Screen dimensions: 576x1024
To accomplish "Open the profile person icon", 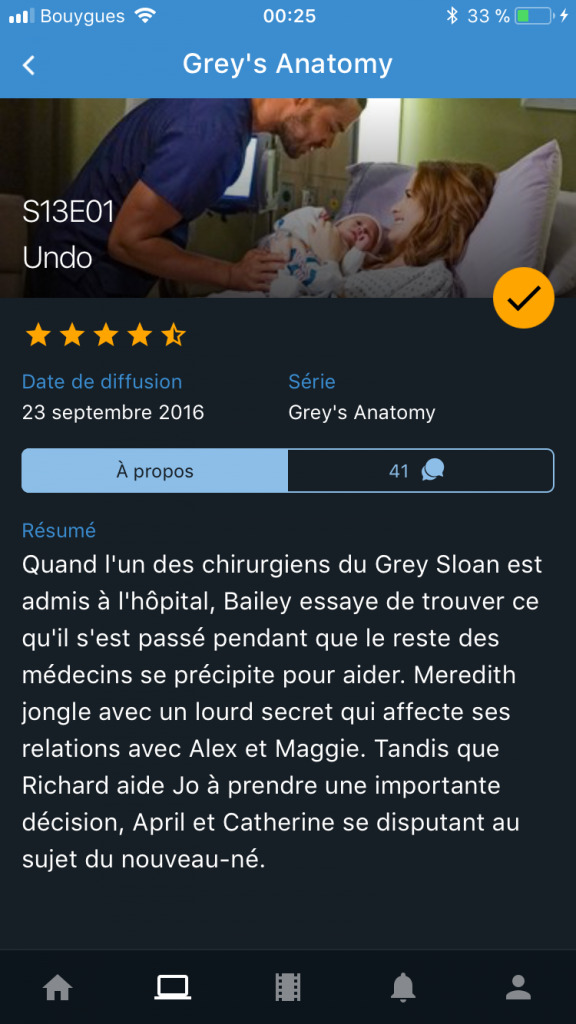I will click(x=519, y=987).
